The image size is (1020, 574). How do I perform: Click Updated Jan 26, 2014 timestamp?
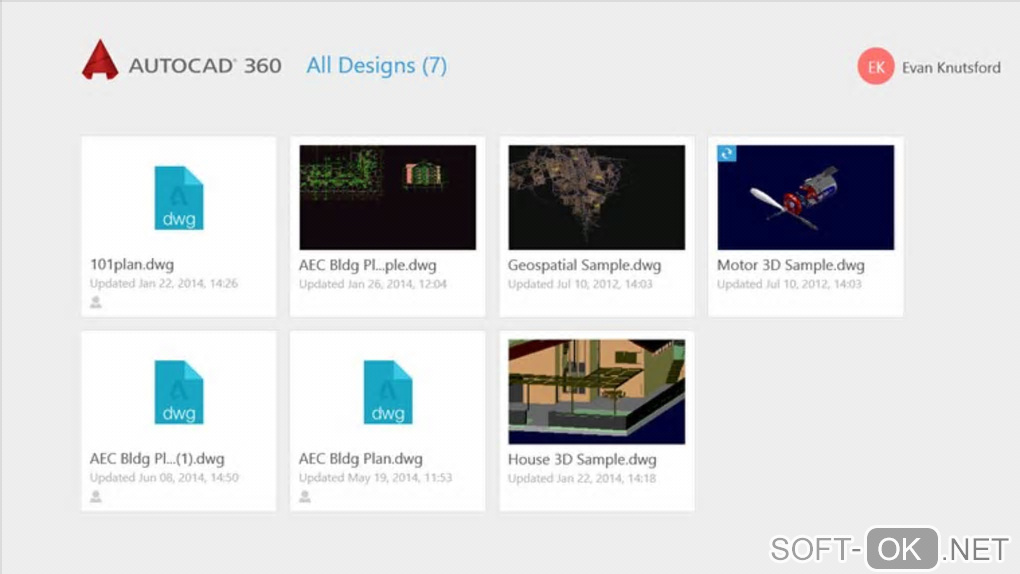[x=373, y=284]
